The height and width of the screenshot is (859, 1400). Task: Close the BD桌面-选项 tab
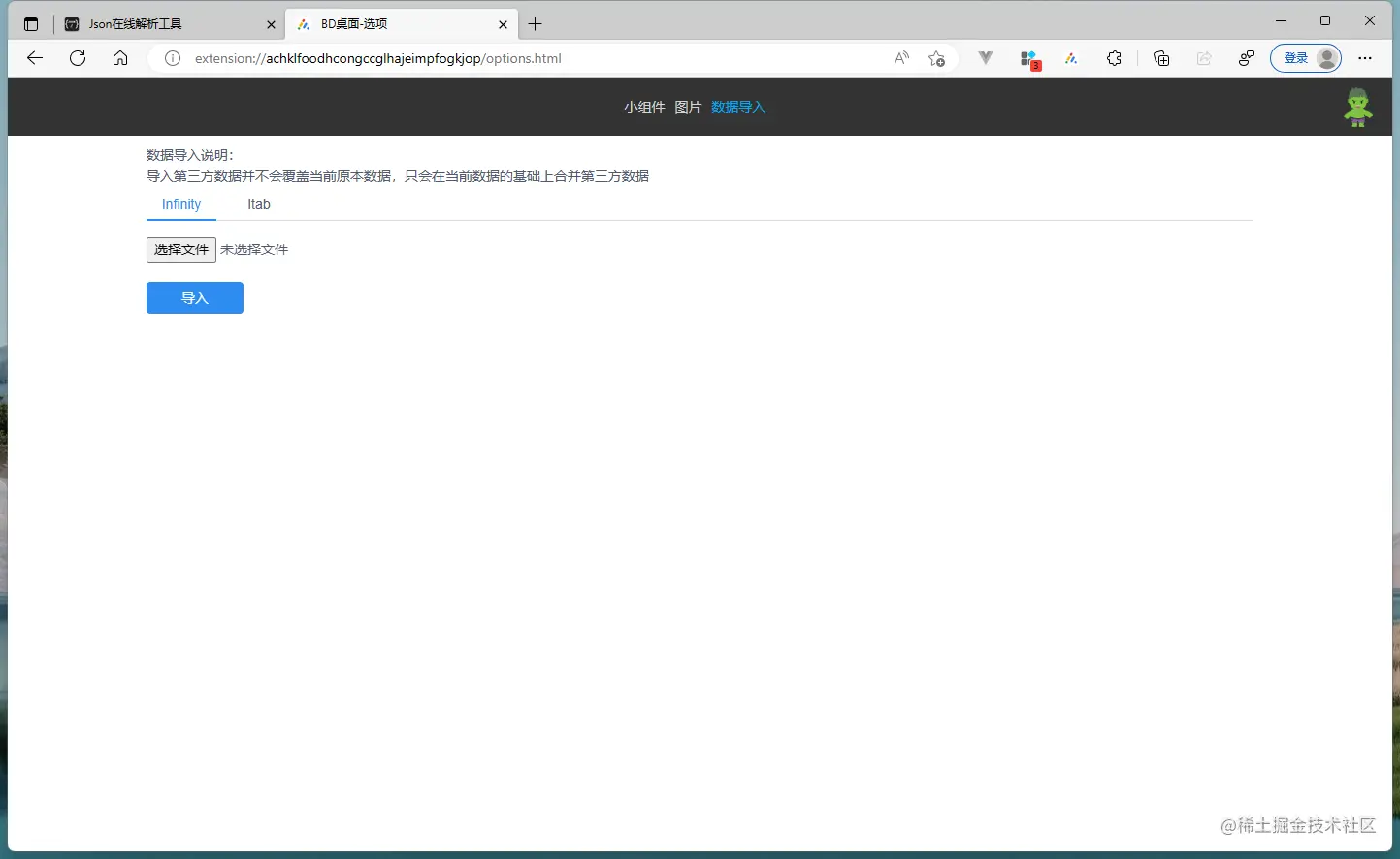tap(503, 25)
